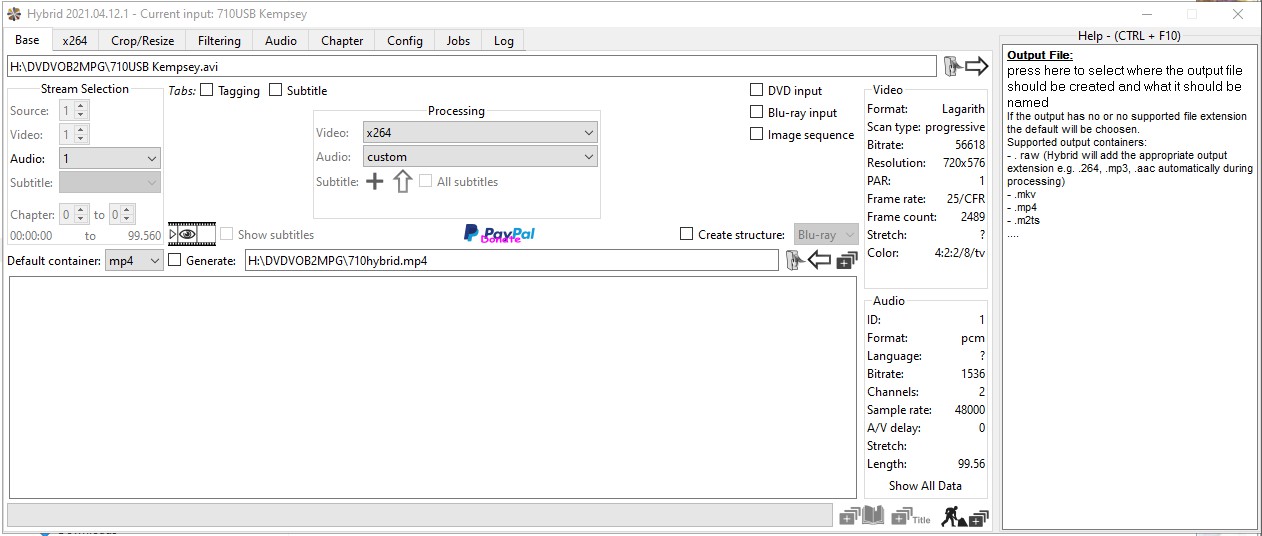The width and height of the screenshot is (1262, 536).
Task: Toggle the Create structure checkbox
Action: [686, 234]
